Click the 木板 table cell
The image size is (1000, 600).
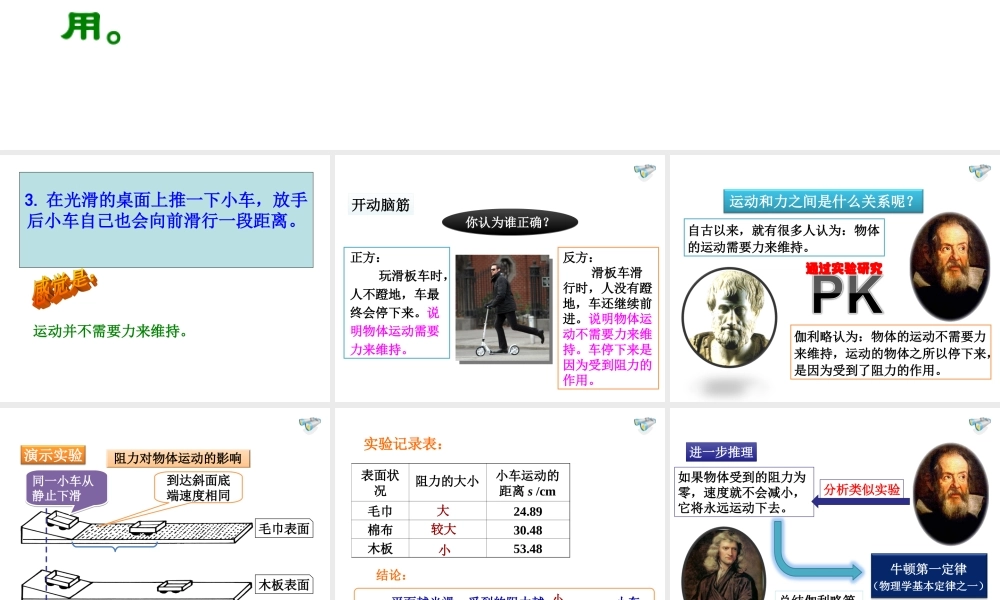(x=380, y=548)
